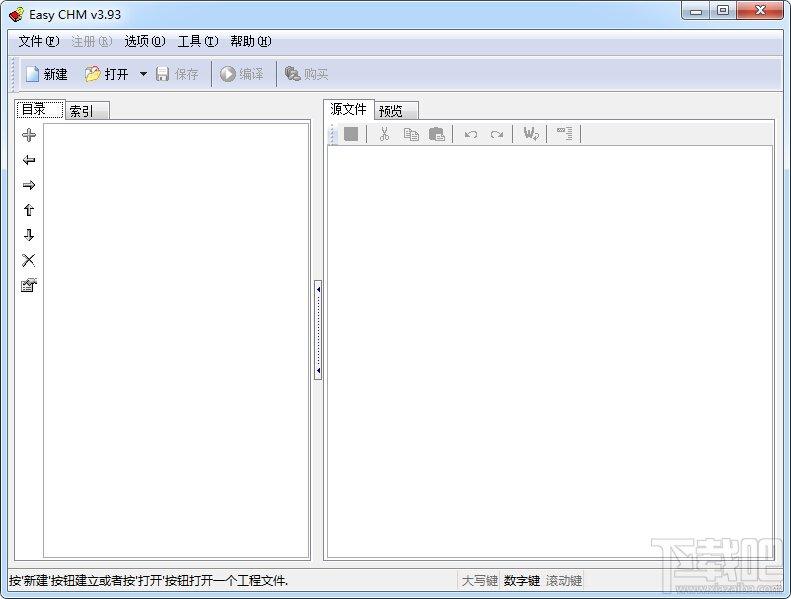The image size is (791, 599).
Task: Switch to the 目录 tab
Action: [40, 110]
